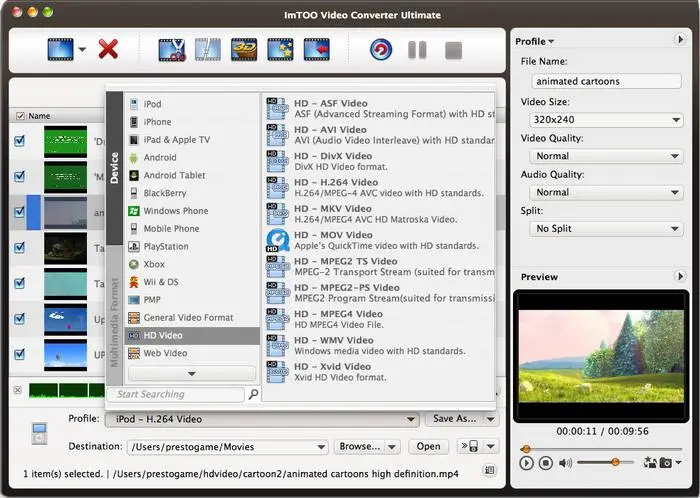Choose HD - WMV Video format
This screenshot has width=700, height=498.
coord(380,345)
